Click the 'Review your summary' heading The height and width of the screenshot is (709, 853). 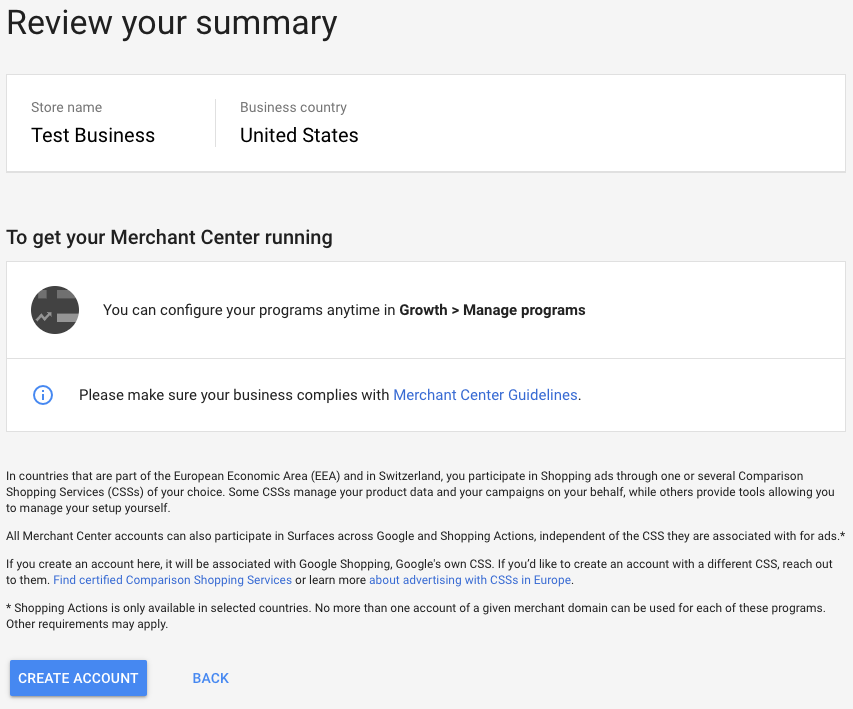pyautogui.click(x=172, y=23)
